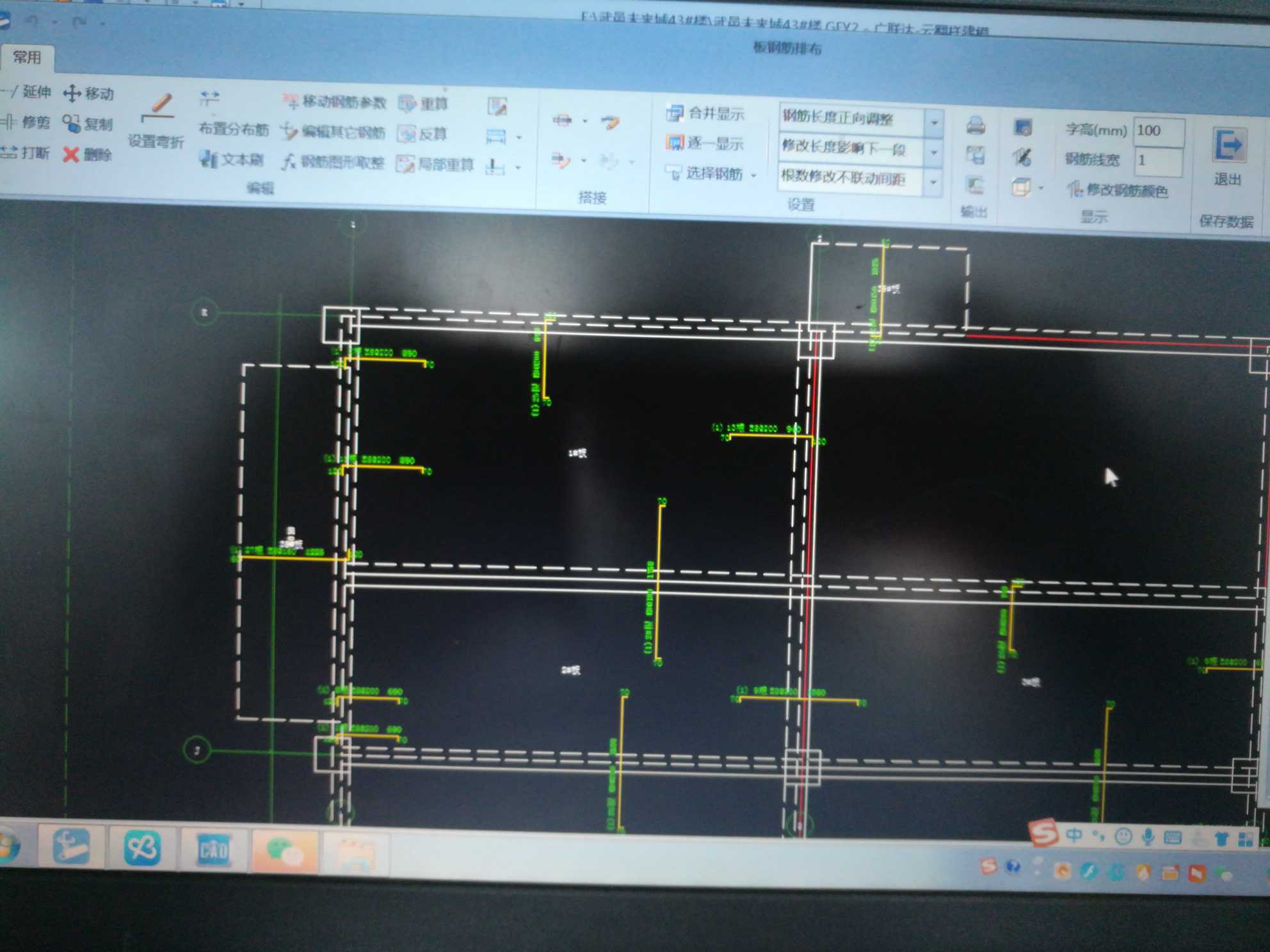Screen dimensions: 1270x952
Task: Click 合并显示 merged display
Action: (705, 114)
